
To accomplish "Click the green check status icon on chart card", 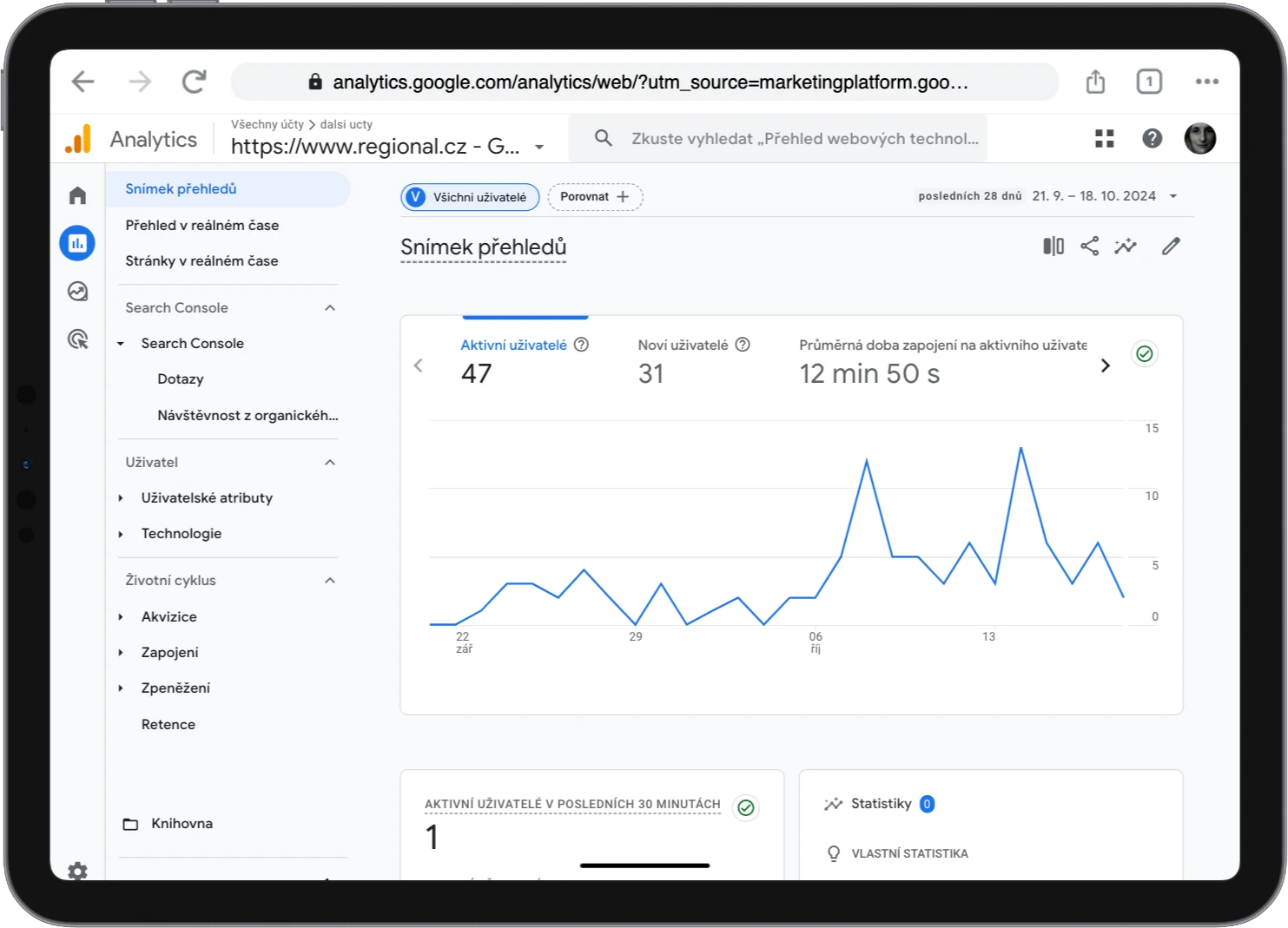I will [1145, 353].
